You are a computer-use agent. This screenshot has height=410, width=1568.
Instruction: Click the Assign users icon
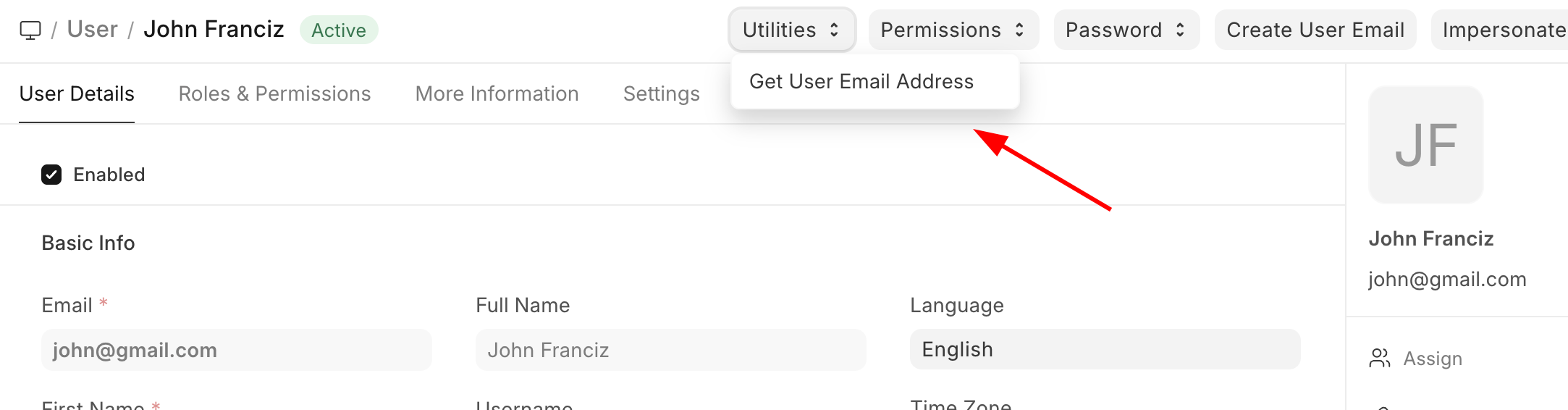(x=1379, y=359)
